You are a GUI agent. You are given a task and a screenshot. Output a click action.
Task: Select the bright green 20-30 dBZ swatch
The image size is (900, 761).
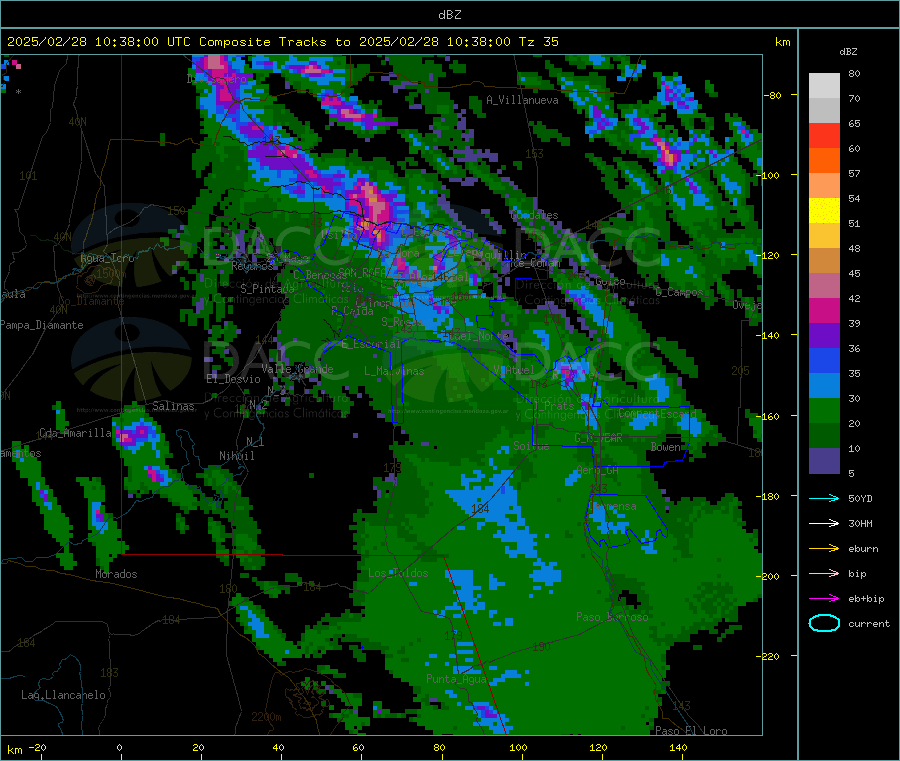click(x=824, y=411)
